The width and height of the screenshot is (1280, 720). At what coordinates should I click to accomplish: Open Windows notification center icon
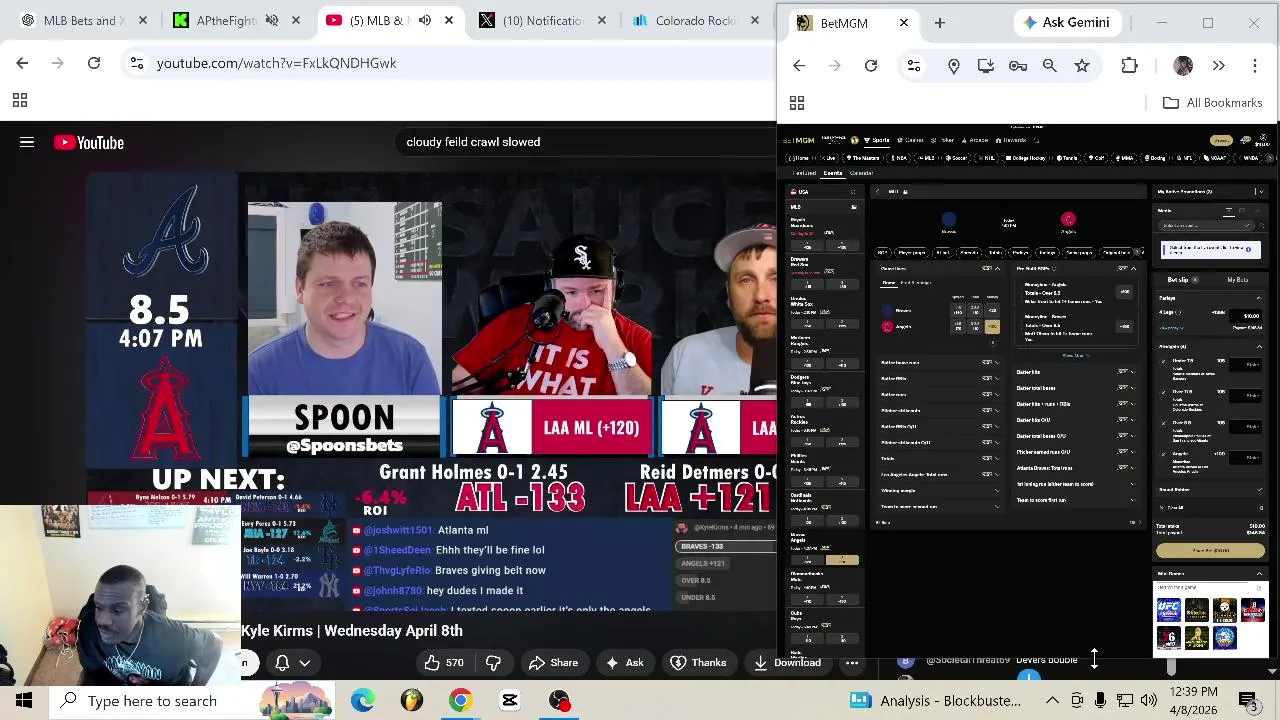tap(1248, 700)
